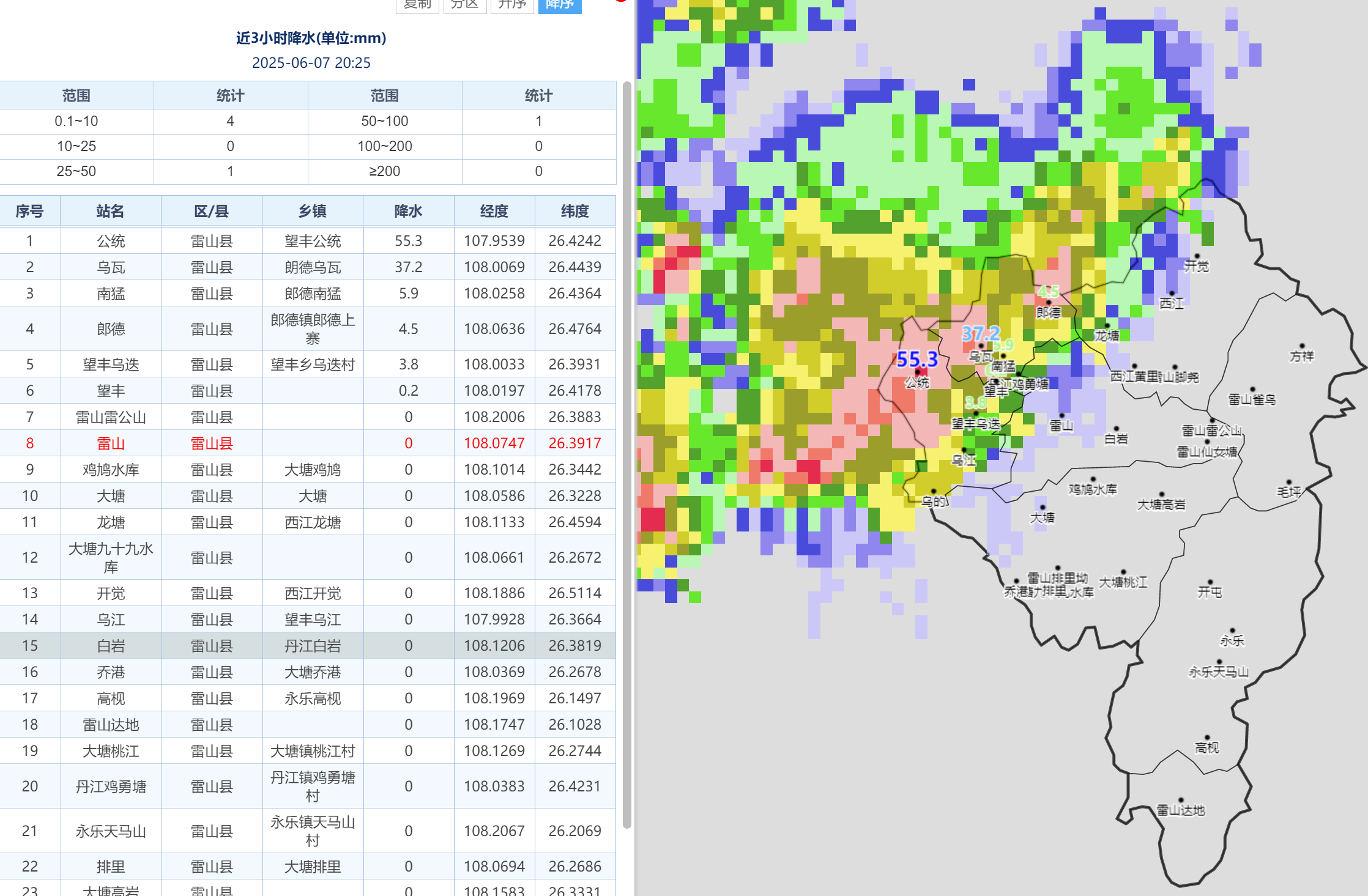The width and height of the screenshot is (1368, 896).
Task: Select the red highlighted 雷山 row
Action: [111, 443]
